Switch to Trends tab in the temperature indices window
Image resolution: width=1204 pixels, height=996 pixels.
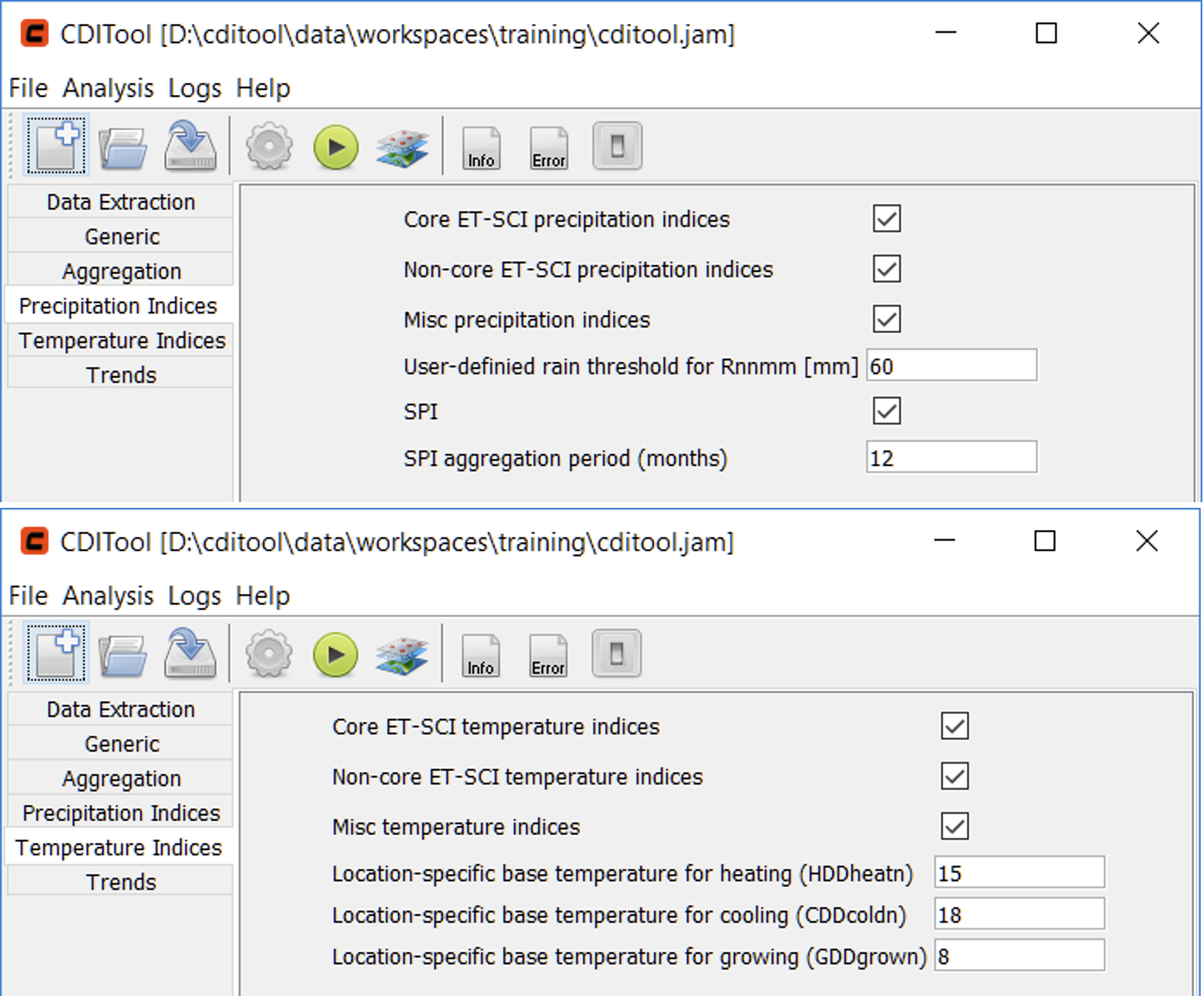point(121,882)
